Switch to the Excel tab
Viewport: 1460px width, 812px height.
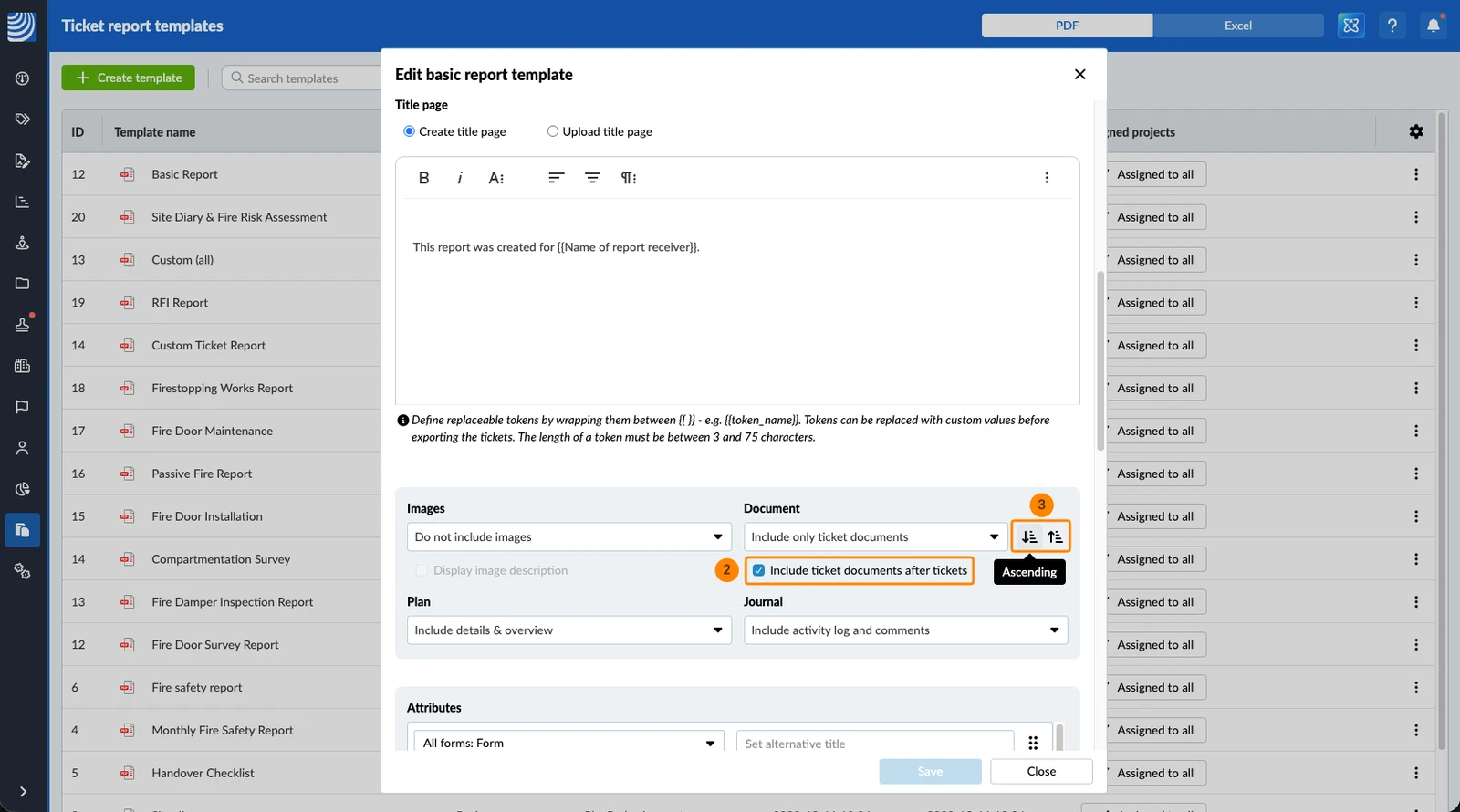[x=1238, y=26]
